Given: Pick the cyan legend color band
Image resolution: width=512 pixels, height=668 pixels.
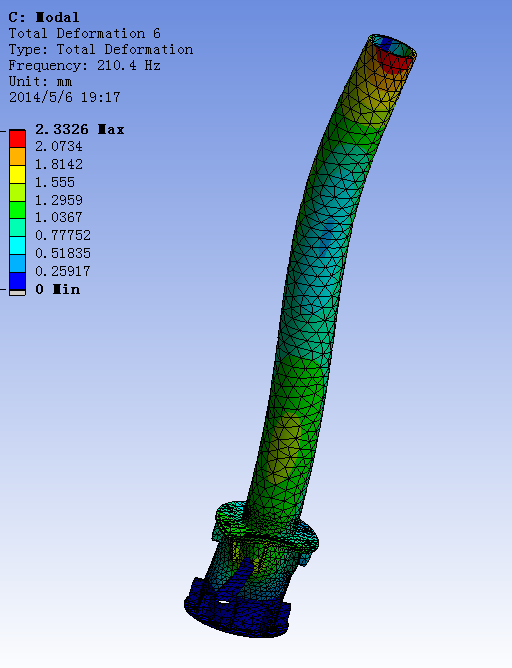Looking at the screenshot, I should pyautogui.click(x=17, y=246).
